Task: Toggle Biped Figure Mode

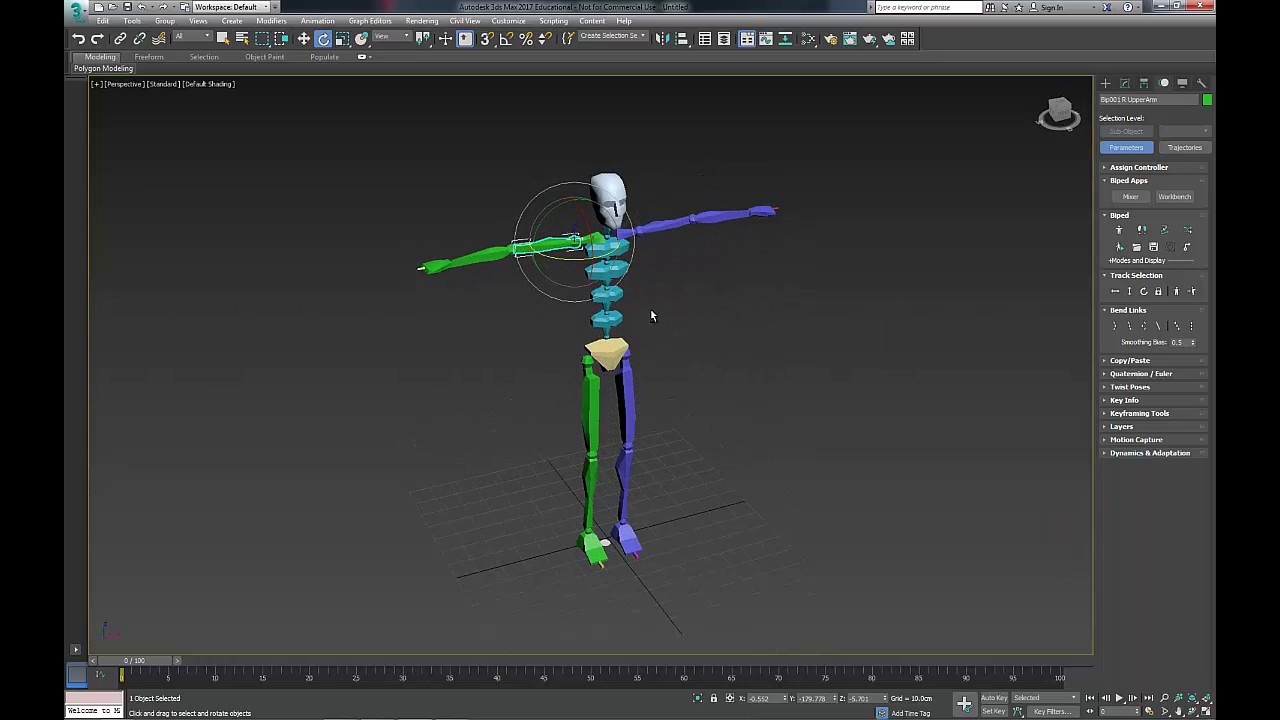Action: 1119,230
